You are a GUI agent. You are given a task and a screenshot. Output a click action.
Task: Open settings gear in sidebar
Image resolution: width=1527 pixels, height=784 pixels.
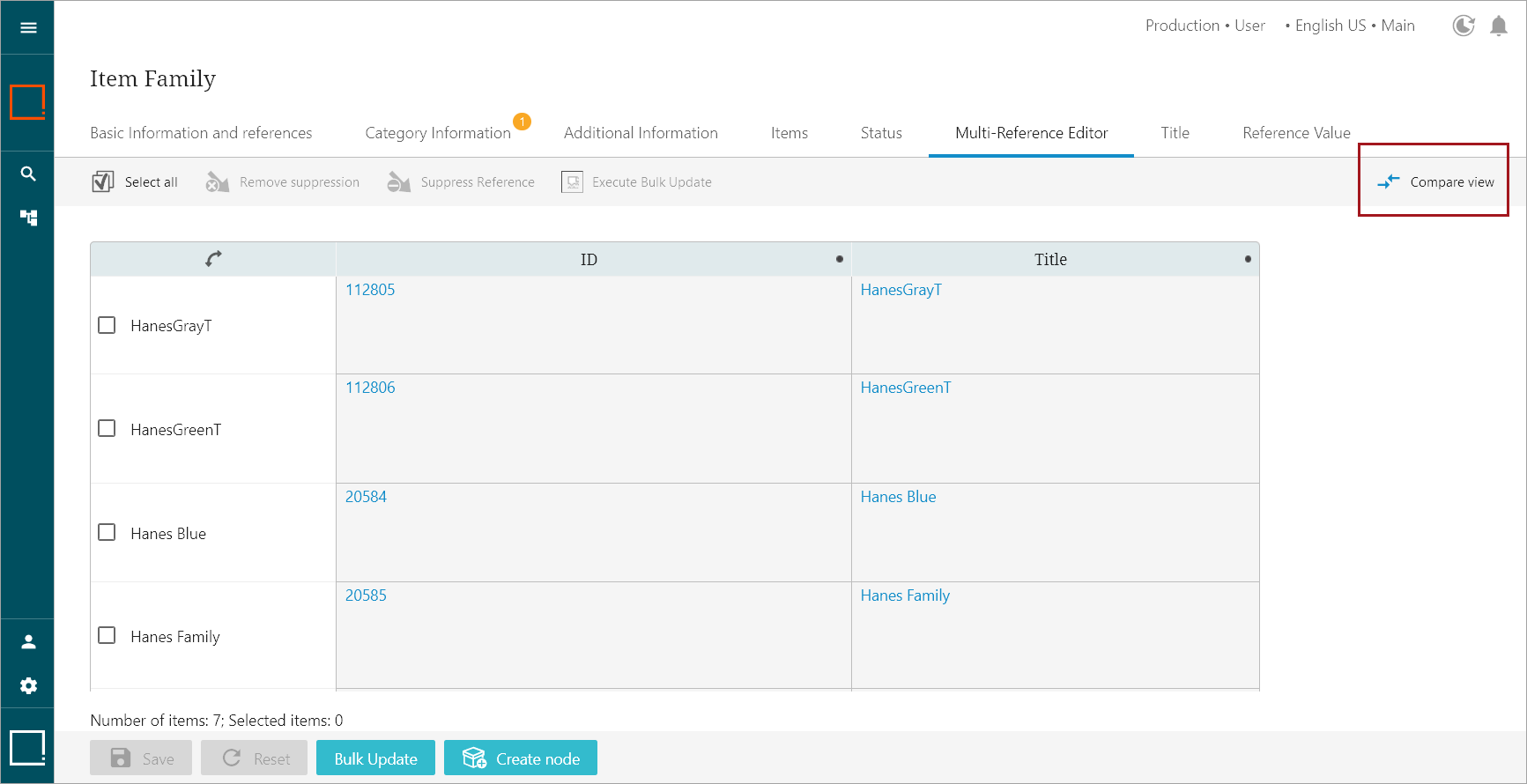point(28,685)
